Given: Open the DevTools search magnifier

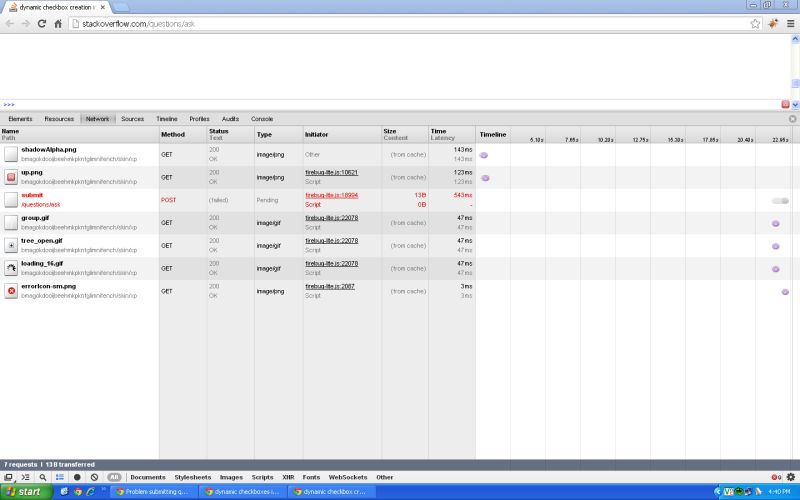Looking at the screenshot, I should point(43,477).
